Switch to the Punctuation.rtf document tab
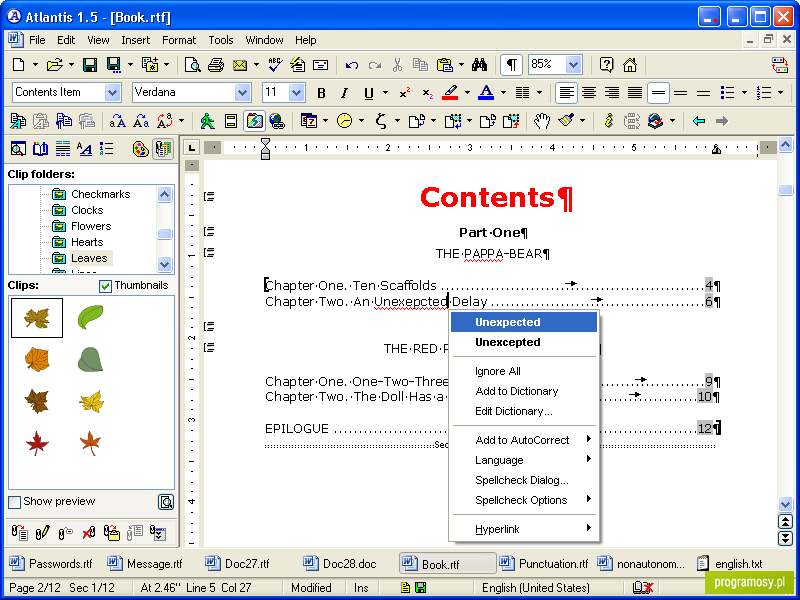Screen dimensions: 800x600 pyautogui.click(x=544, y=563)
